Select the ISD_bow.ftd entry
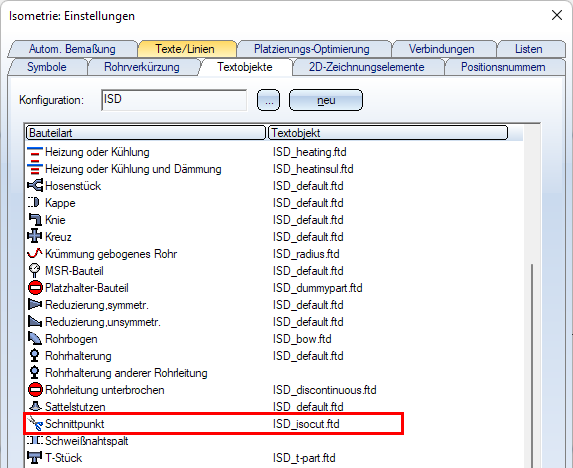The height and width of the screenshot is (468, 573). [x=302, y=339]
